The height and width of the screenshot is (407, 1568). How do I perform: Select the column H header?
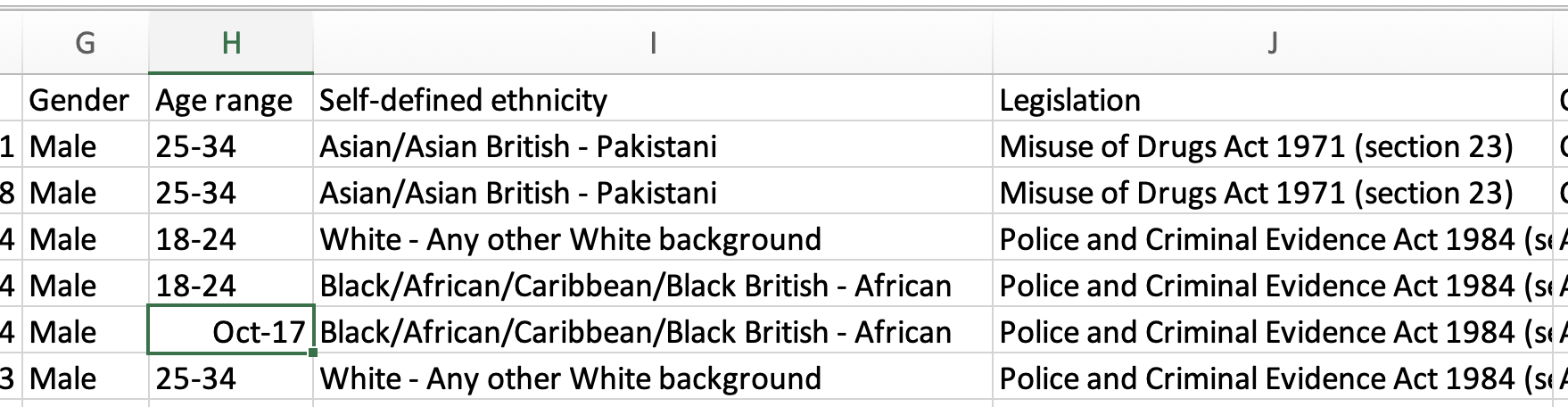pyautogui.click(x=231, y=43)
